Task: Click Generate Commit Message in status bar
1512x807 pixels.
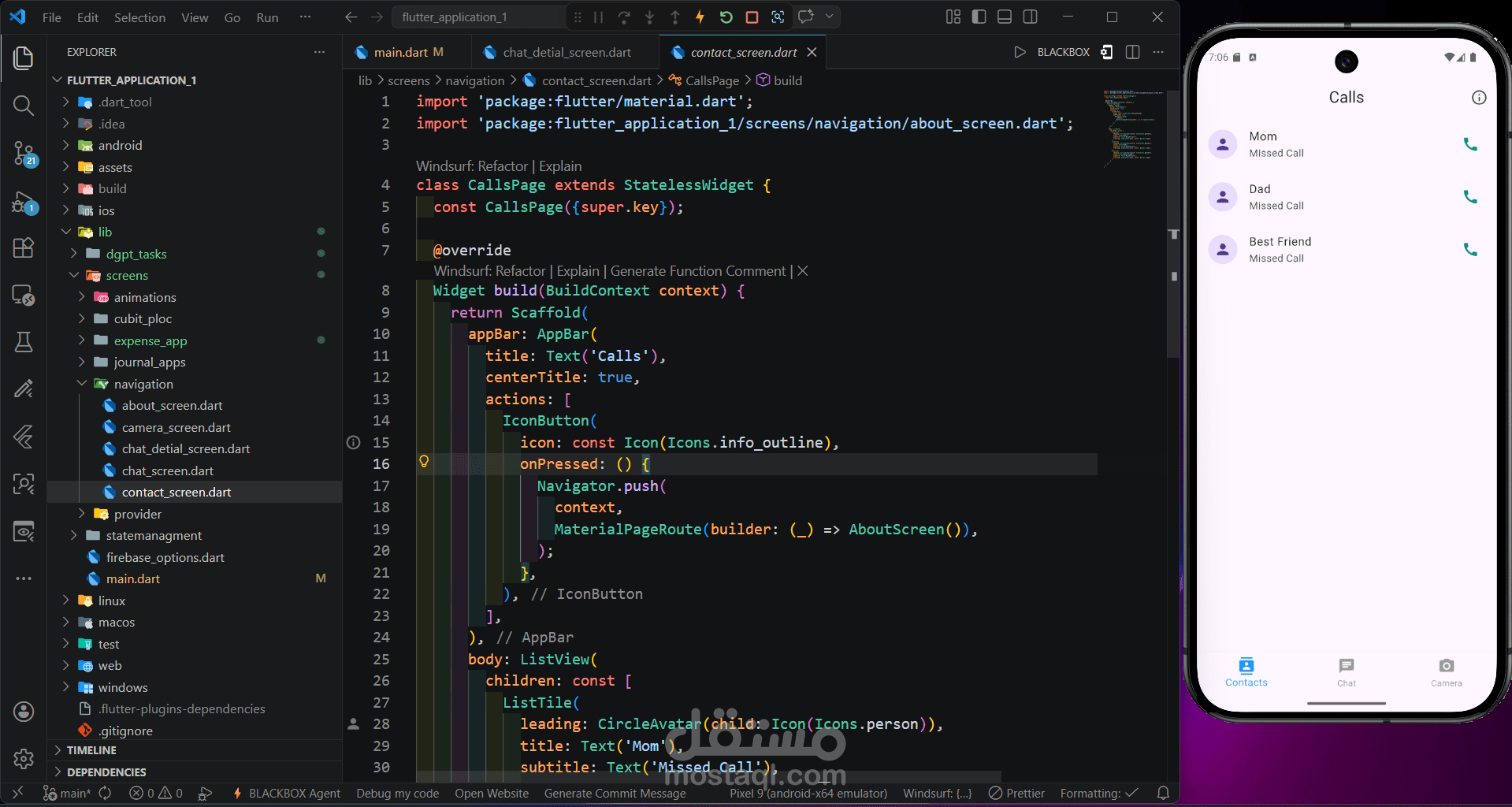Action: tap(615, 793)
